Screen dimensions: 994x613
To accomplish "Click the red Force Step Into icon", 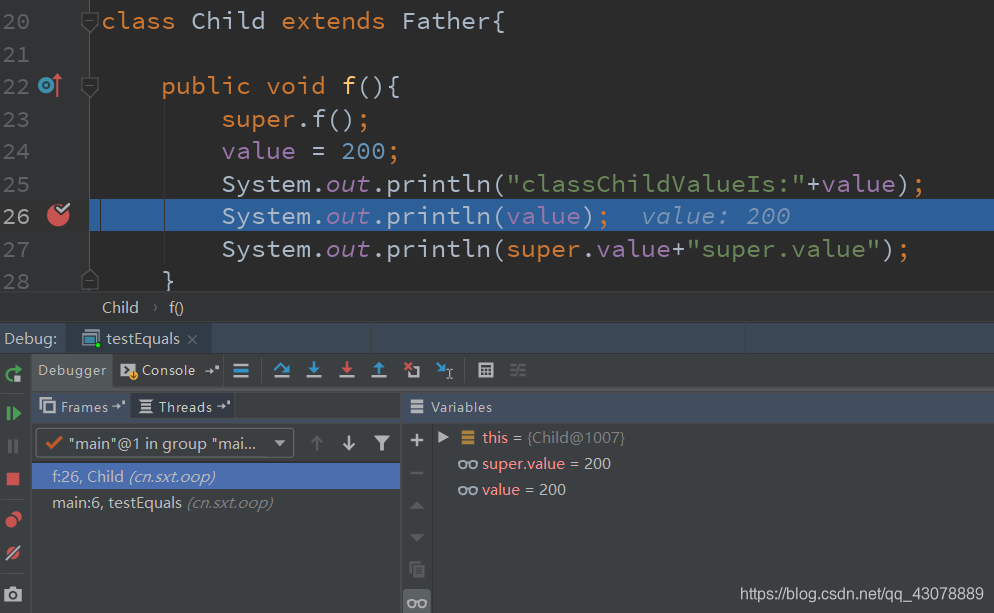I will click(x=346, y=370).
